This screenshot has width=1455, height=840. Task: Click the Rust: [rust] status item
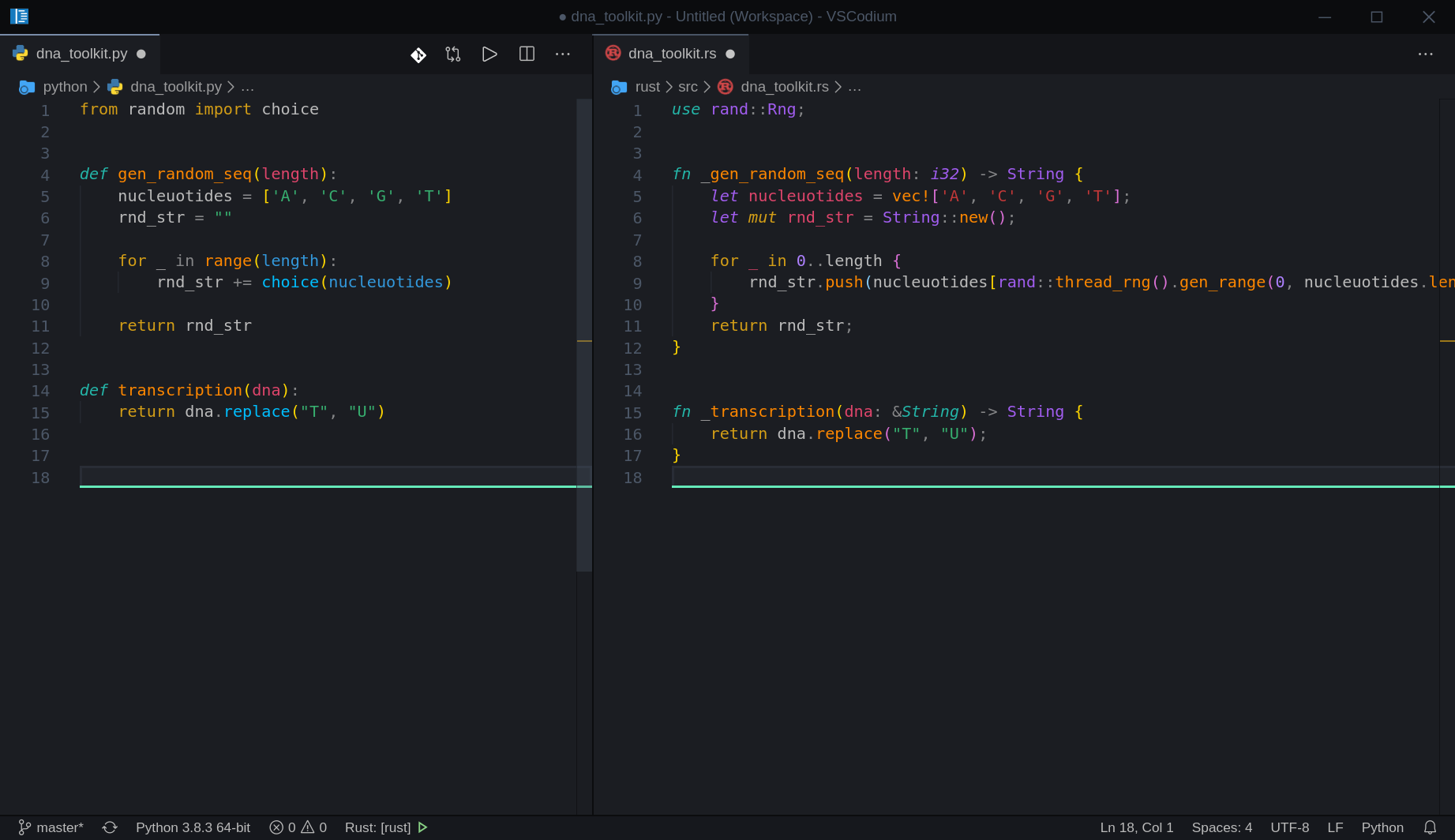tap(377, 827)
